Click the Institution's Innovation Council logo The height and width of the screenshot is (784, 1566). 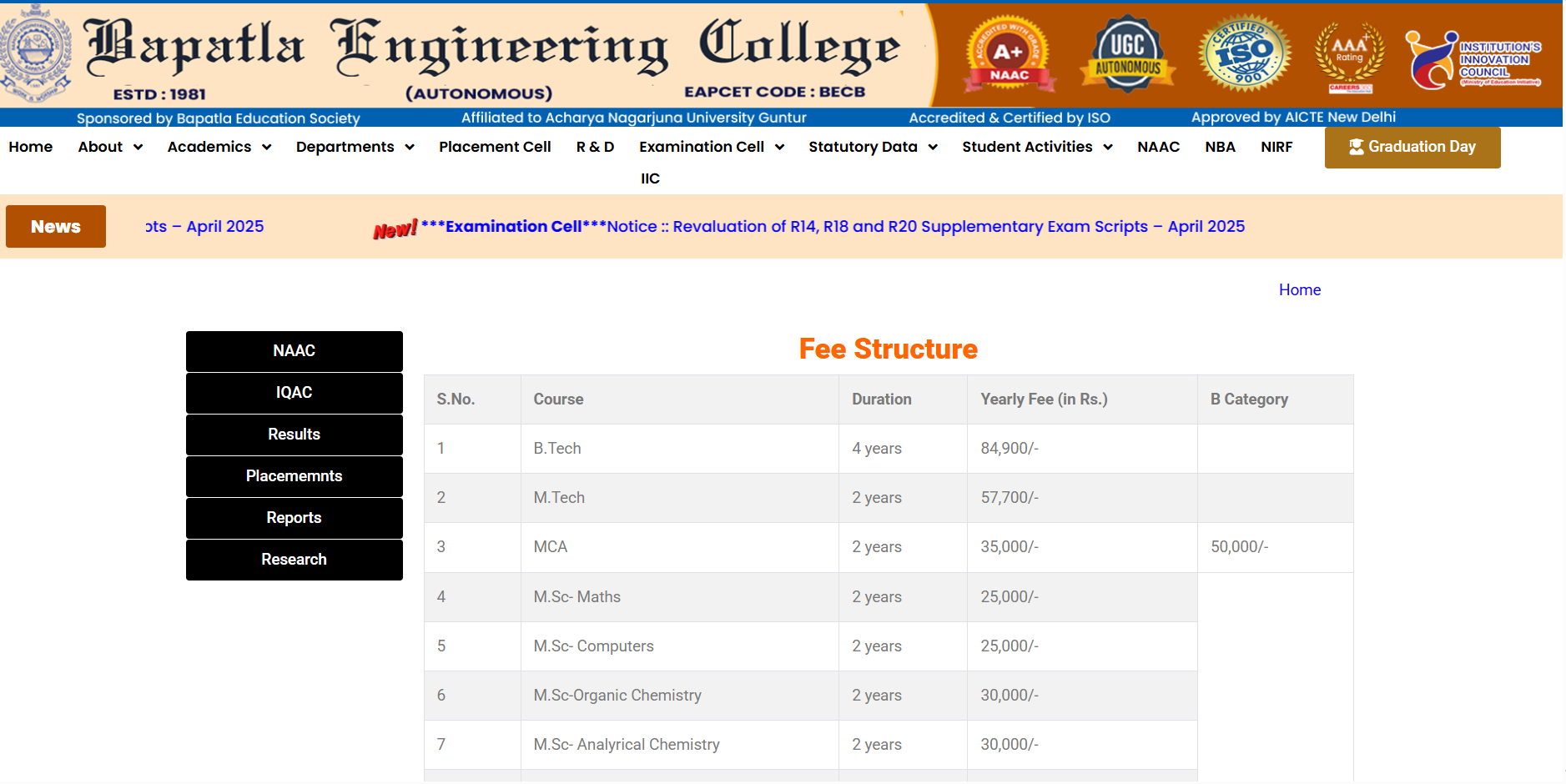click(x=1473, y=59)
